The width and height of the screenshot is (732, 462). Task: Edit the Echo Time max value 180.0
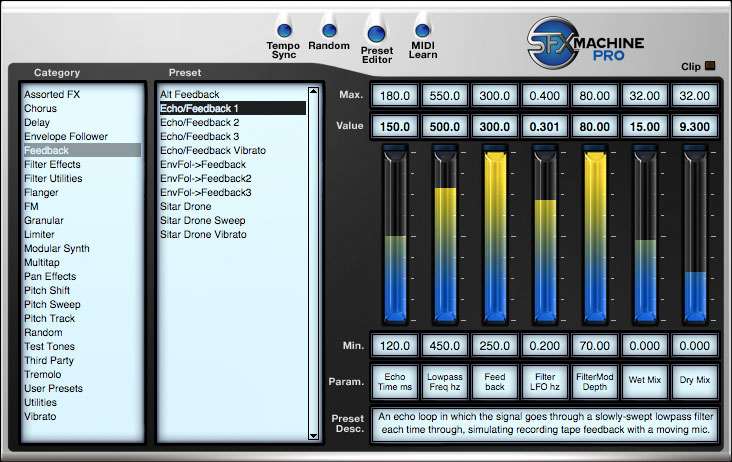tap(395, 96)
